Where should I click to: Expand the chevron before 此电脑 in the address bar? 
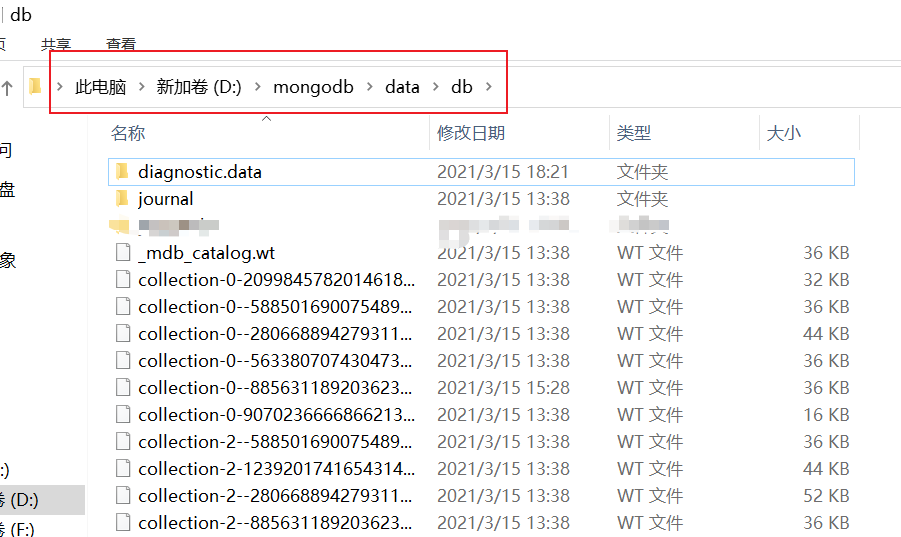pyautogui.click(x=60, y=87)
